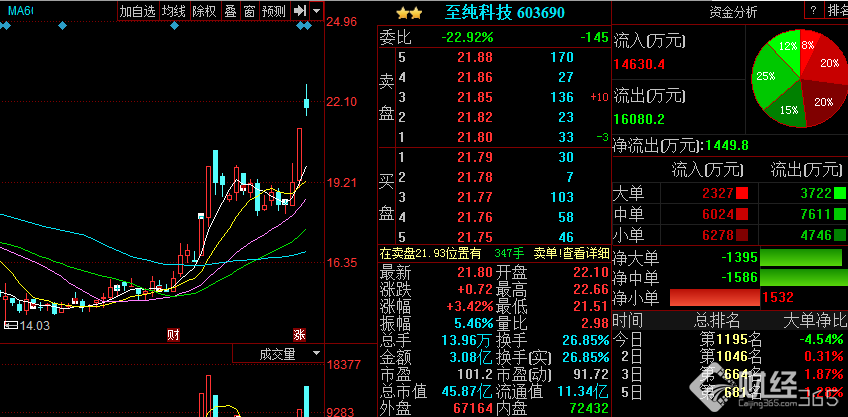Click the question mark help button
Screen dimensions: 848x417
coord(813,9)
